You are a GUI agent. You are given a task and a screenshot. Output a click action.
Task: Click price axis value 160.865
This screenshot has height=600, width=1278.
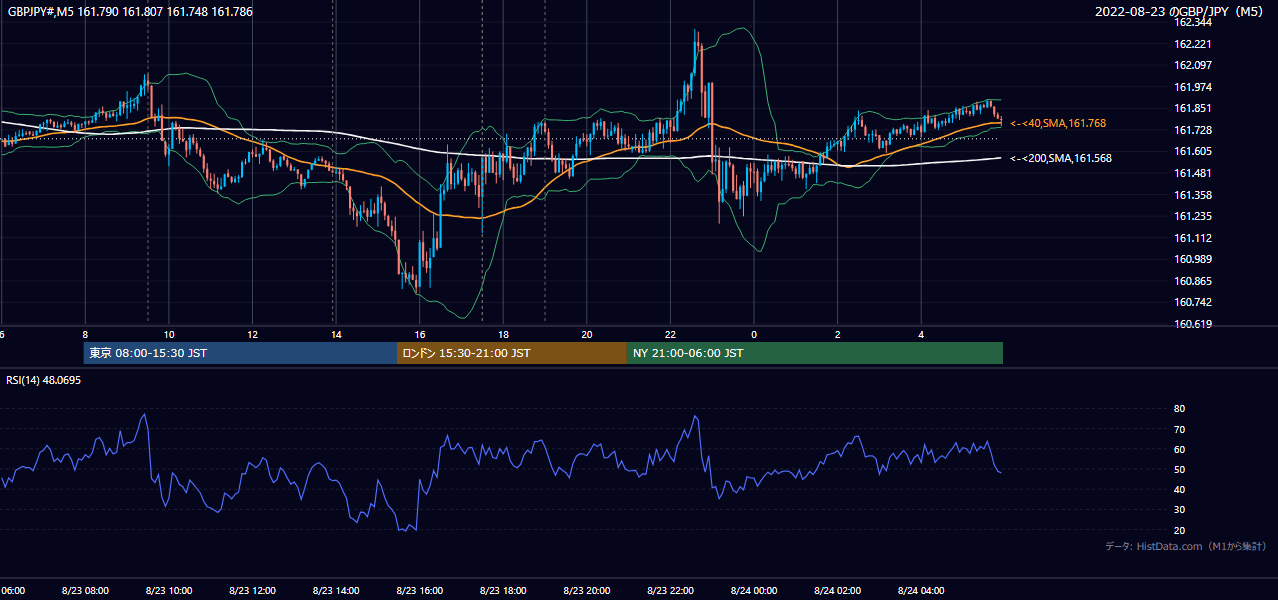coord(1193,281)
